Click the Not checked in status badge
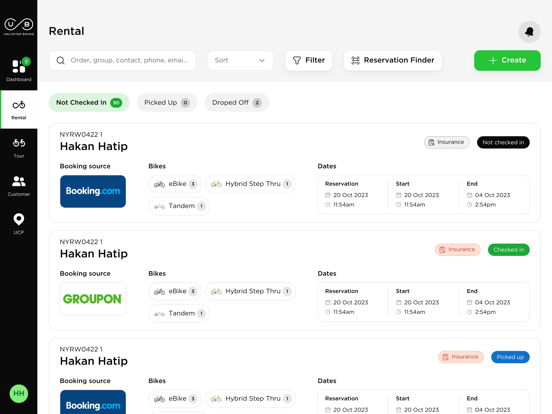Screen dimensions: 552x414 [503, 142]
